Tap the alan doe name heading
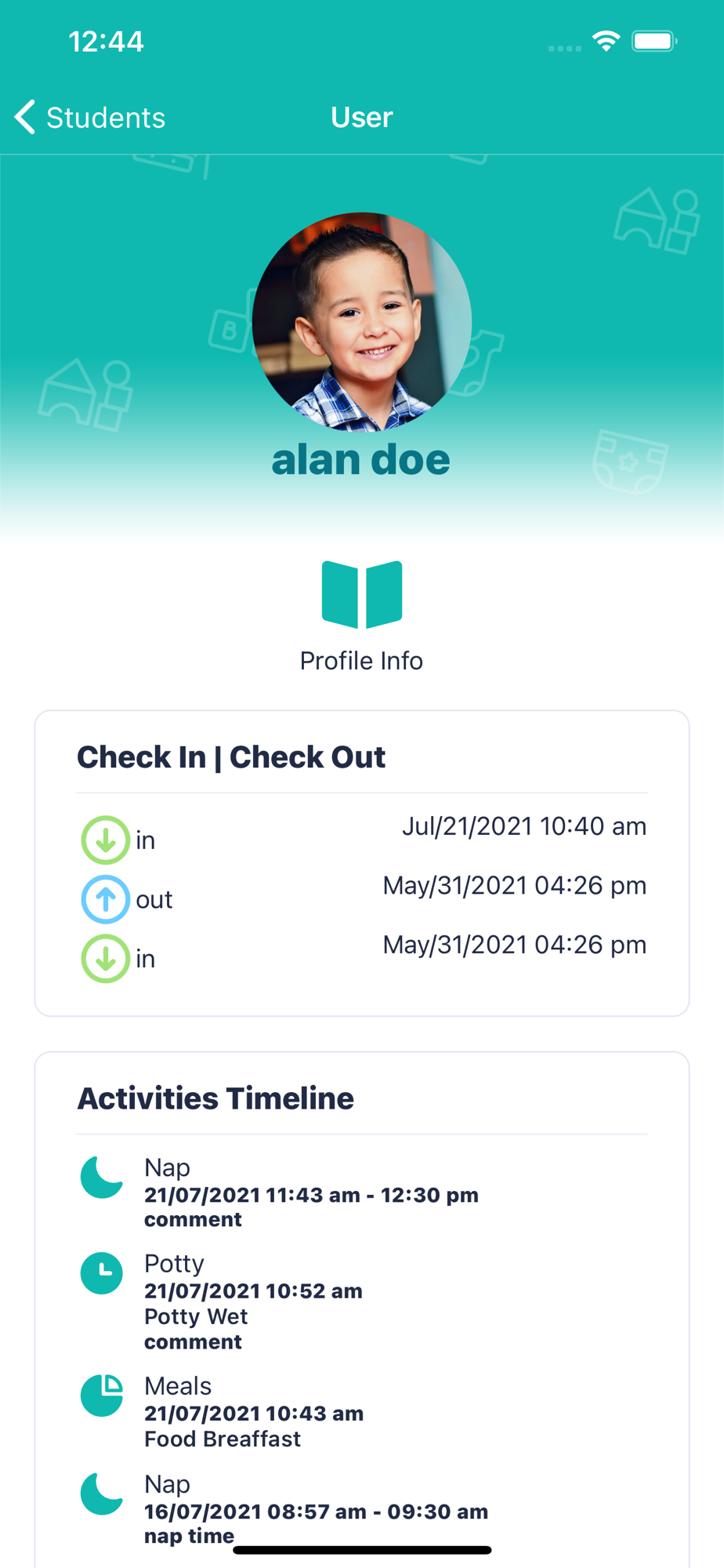Screen dimensions: 724x1568 (361, 459)
